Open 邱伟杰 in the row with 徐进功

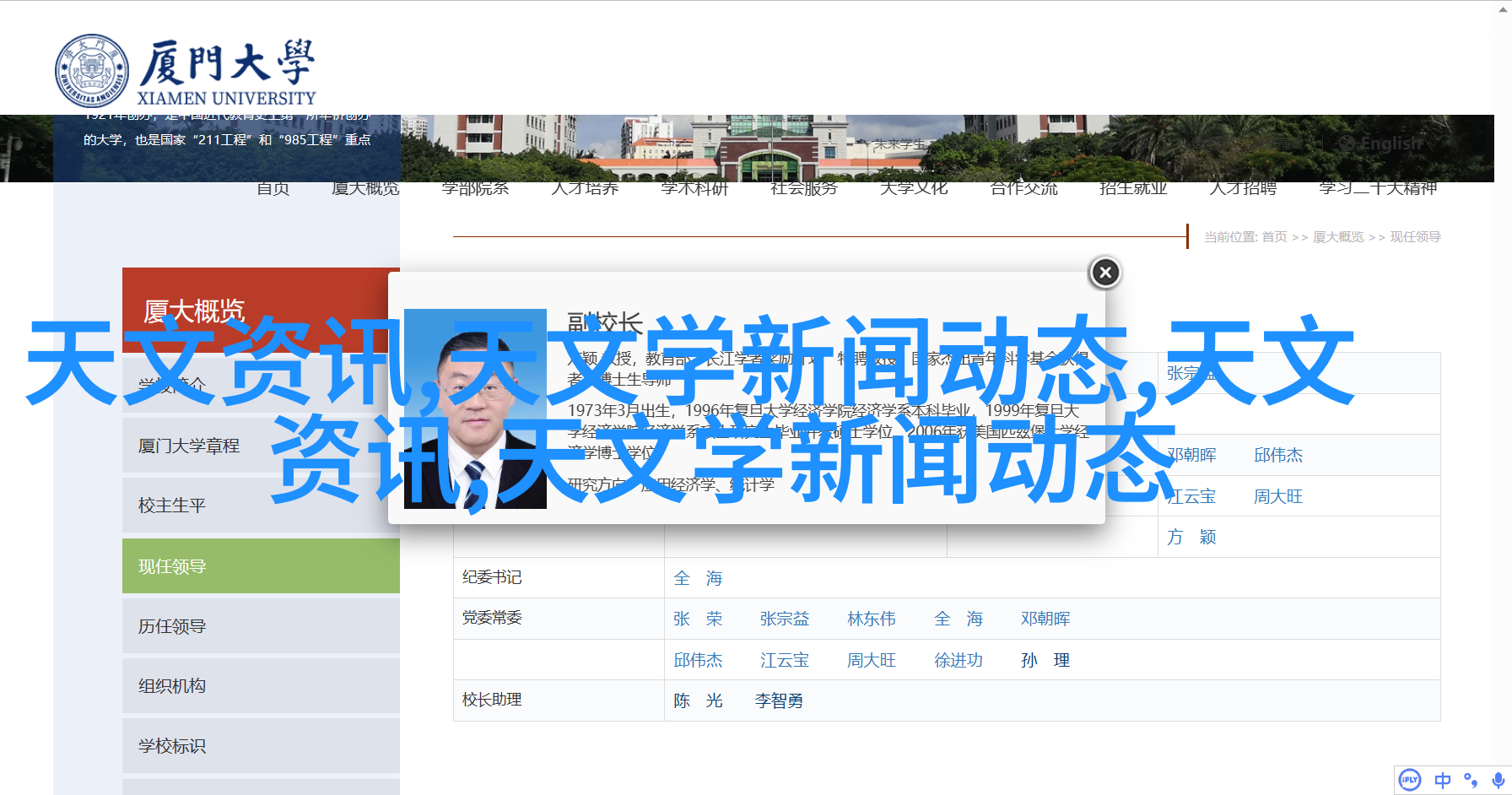[x=698, y=660]
